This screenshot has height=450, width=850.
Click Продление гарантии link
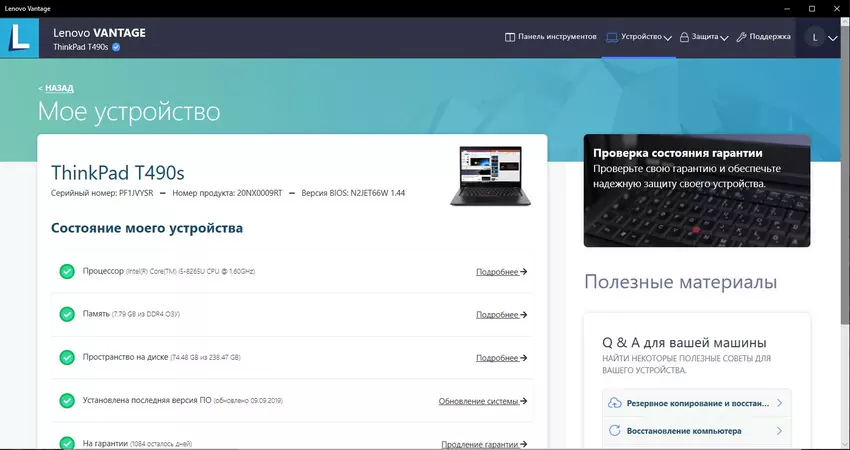[x=484, y=444]
